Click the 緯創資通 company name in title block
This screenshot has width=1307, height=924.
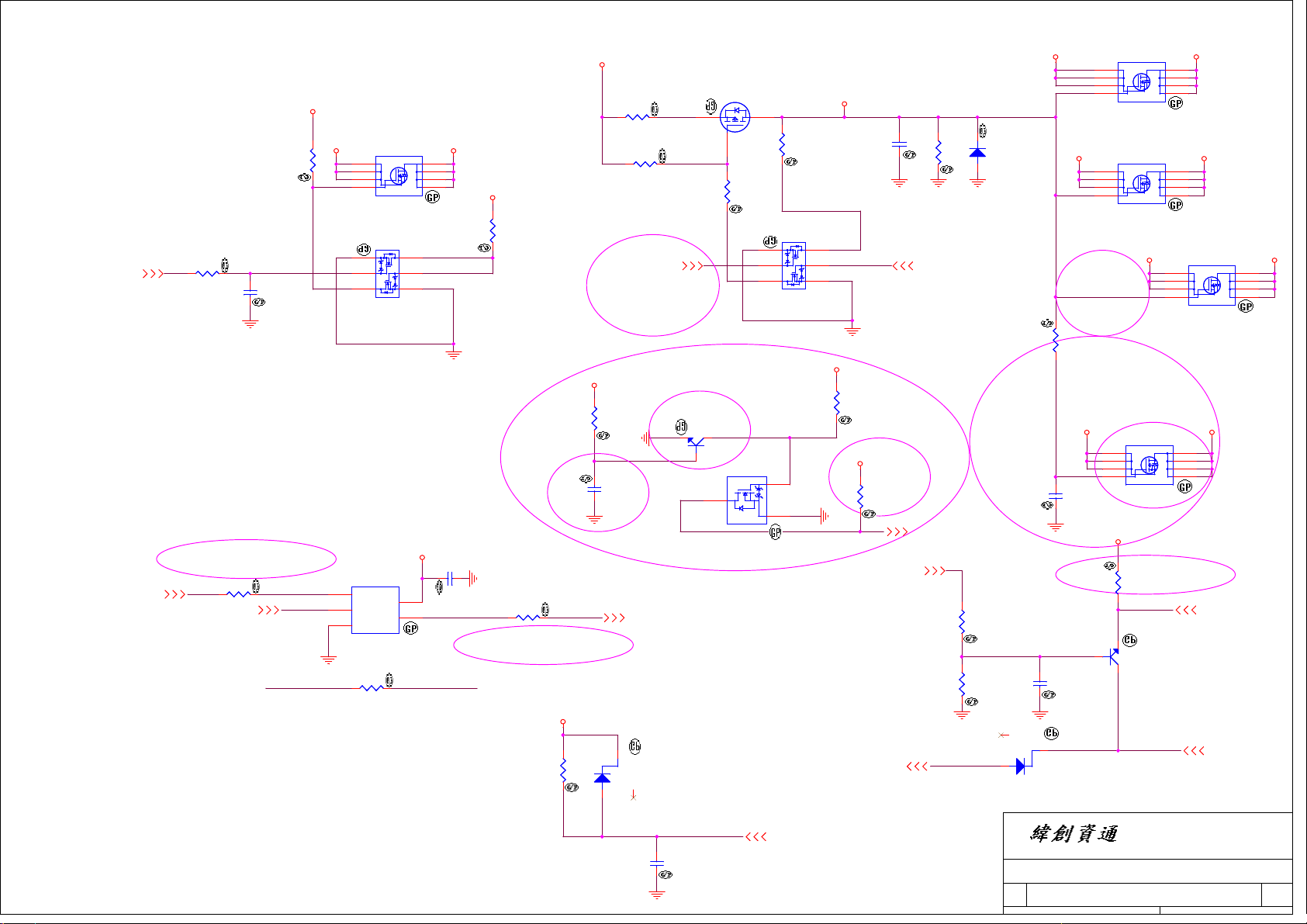pos(1074,834)
